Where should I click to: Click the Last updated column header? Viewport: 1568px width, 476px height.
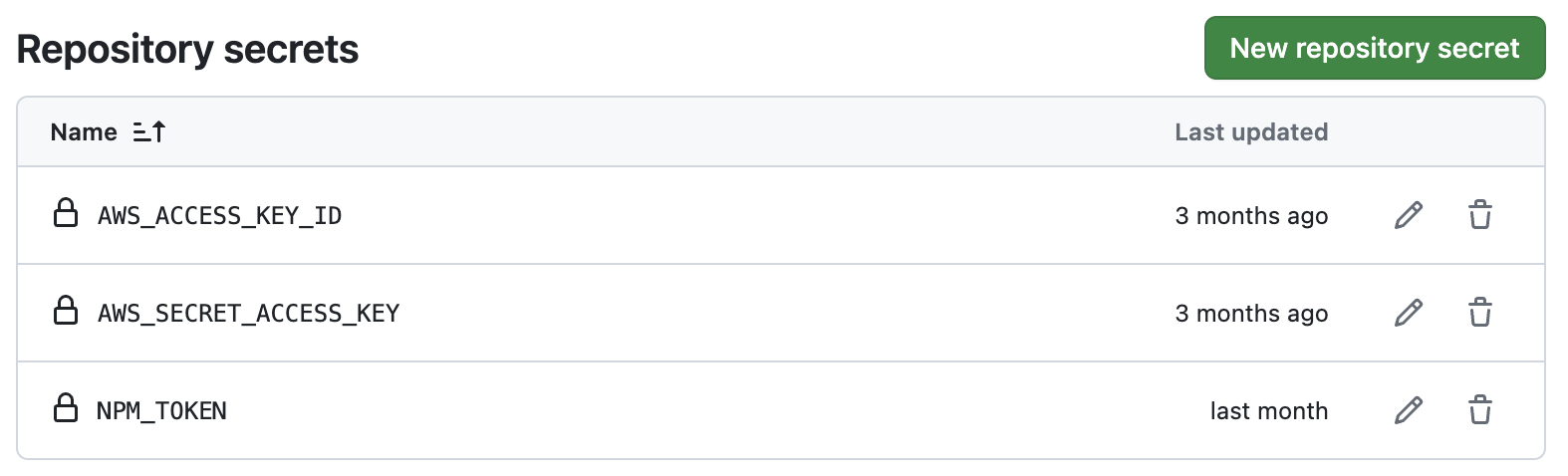point(1250,132)
